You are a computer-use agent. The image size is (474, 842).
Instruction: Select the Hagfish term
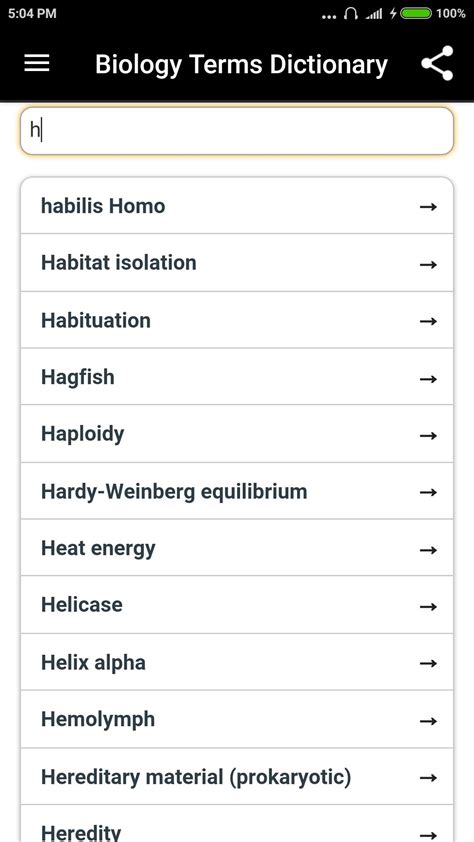point(237,377)
